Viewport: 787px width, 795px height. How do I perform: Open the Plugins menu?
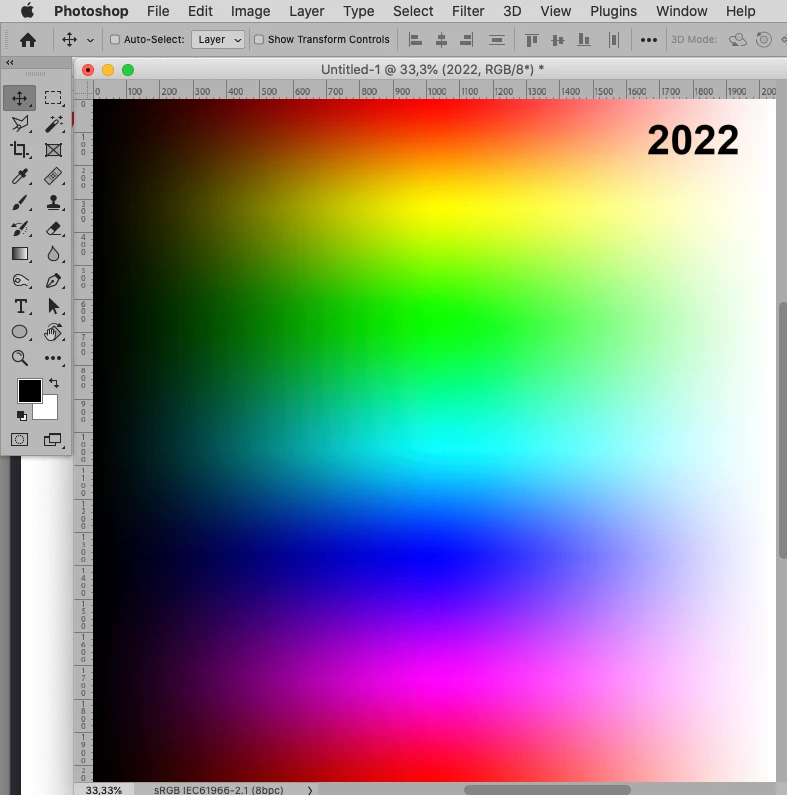pos(614,11)
